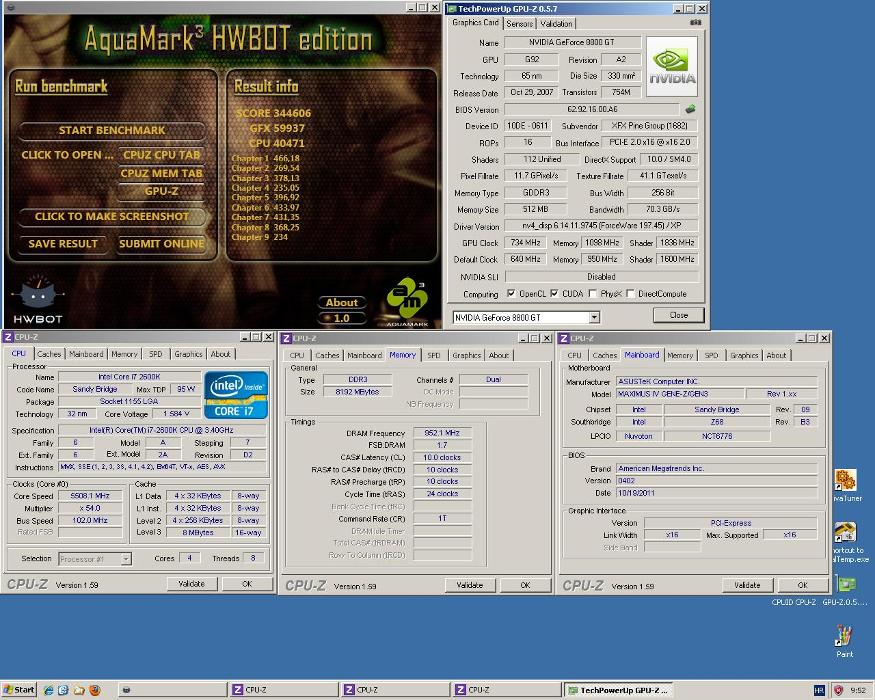Toggle the PhysX checkbox

click(593, 293)
